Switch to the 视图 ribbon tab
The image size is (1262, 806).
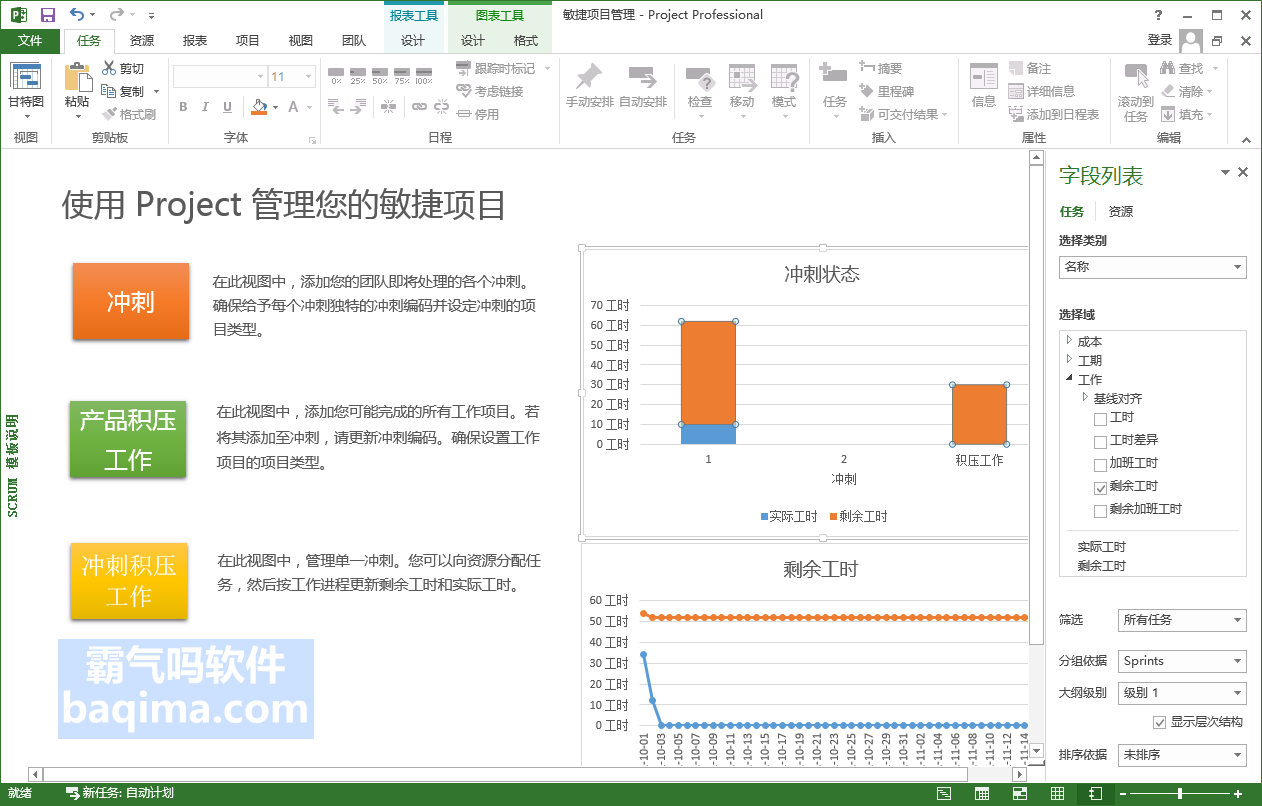pyautogui.click(x=301, y=41)
